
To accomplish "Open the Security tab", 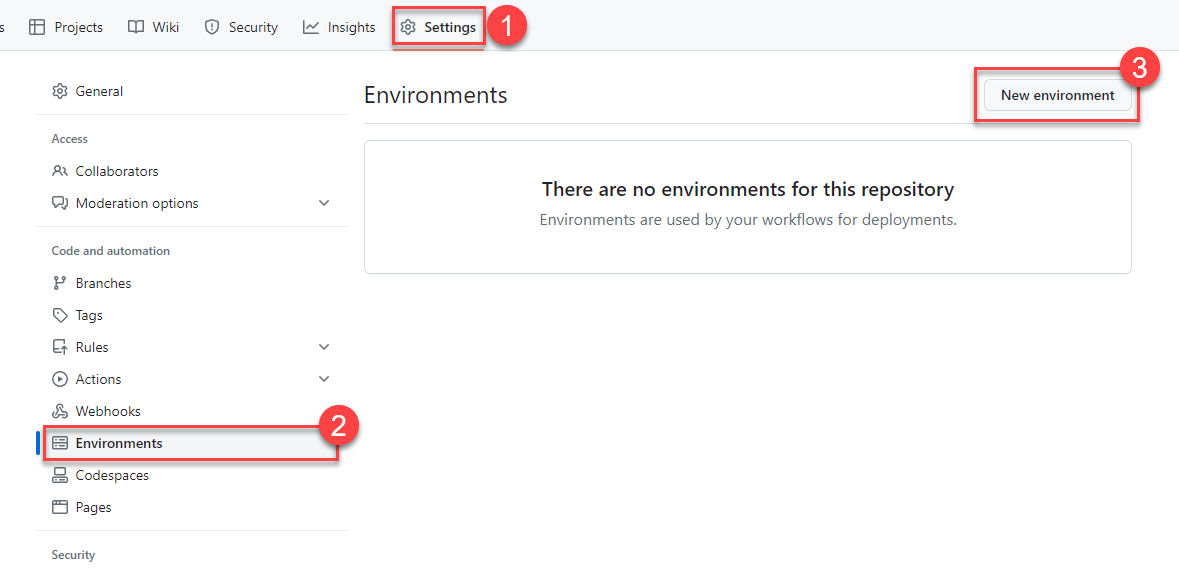I will [x=241, y=27].
